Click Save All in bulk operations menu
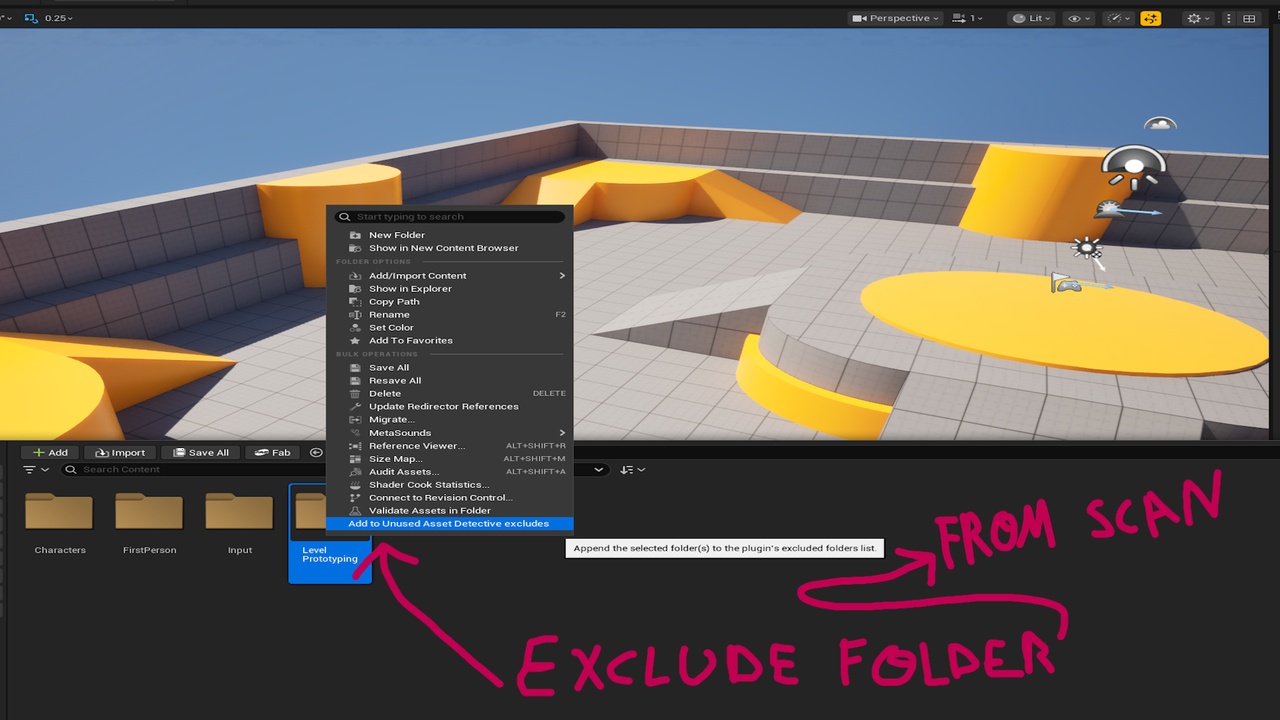The image size is (1280, 720). coord(450,368)
